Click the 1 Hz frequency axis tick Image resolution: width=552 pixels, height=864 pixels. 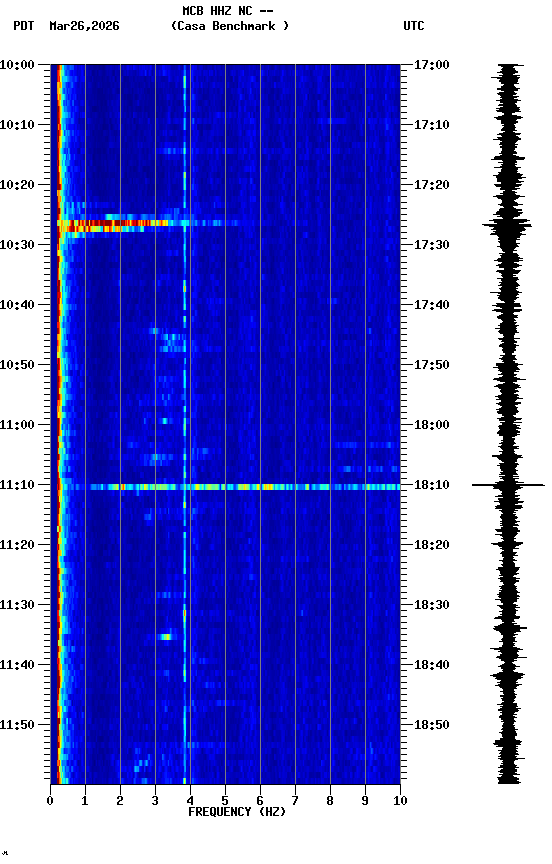[x=85, y=801]
